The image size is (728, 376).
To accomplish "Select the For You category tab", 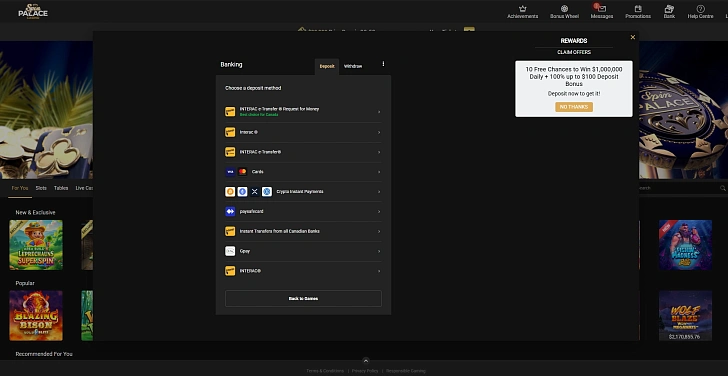I will 20,188.
